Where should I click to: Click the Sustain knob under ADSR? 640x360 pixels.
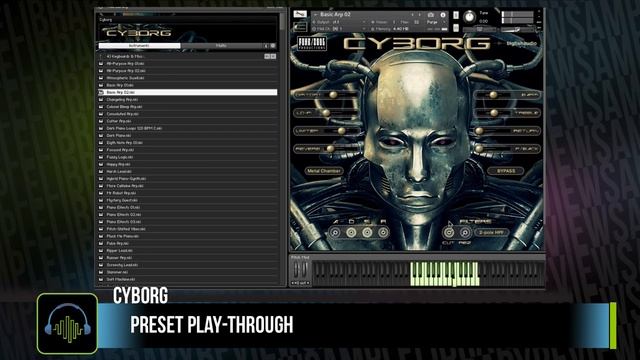367,233
